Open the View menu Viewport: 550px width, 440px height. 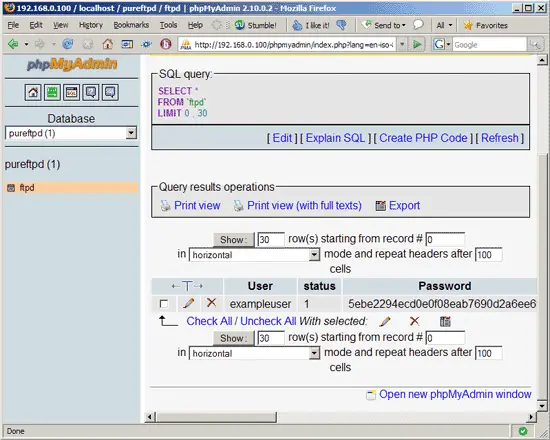[61, 25]
